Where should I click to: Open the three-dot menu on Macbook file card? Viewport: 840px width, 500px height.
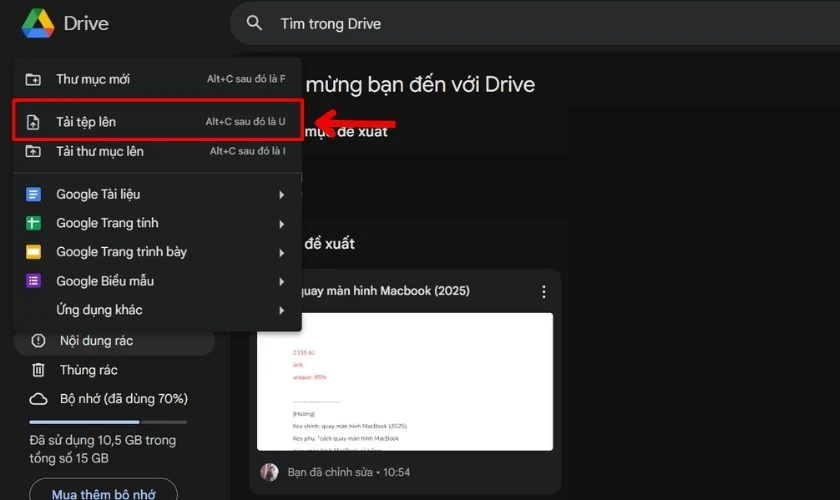[x=544, y=292]
